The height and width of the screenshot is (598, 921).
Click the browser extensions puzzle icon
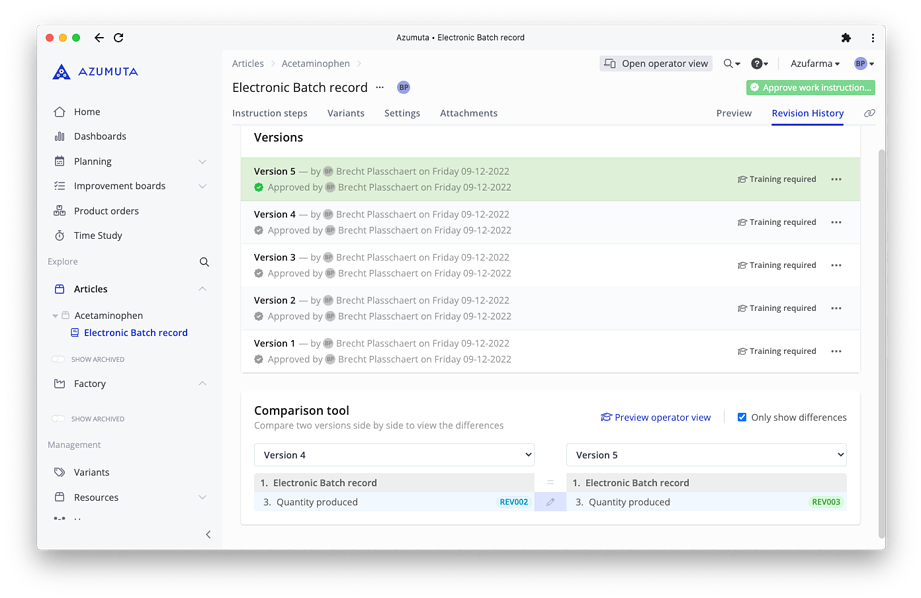[846, 38]
